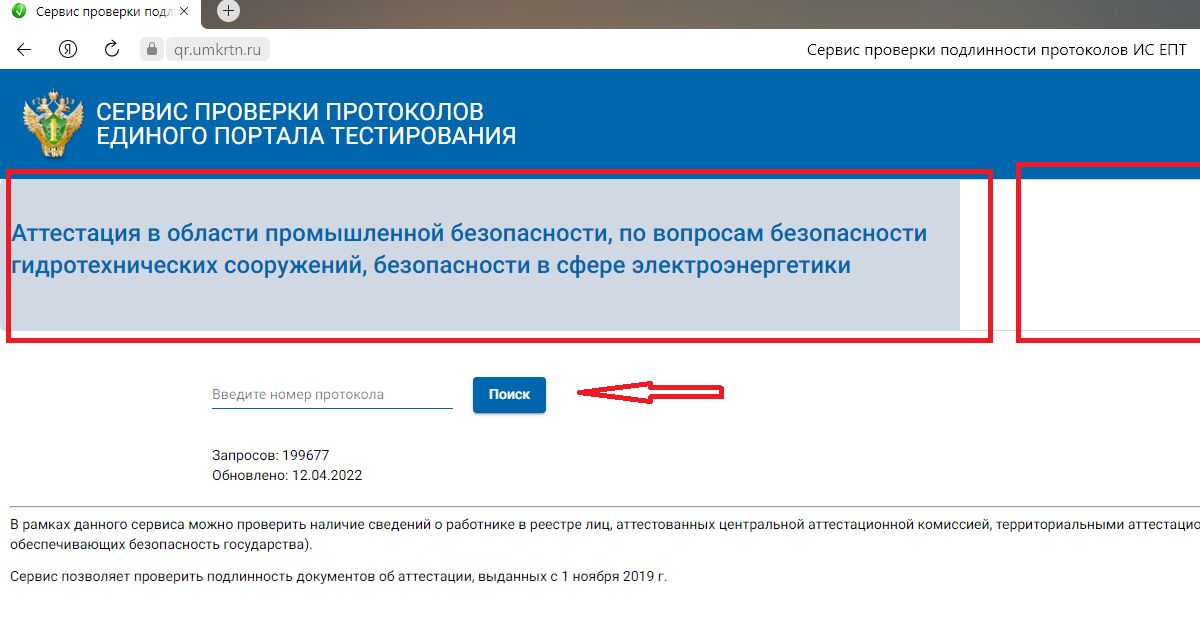The height and width of the screenshot is (618, 1200).
Task: Open a new tab with plus button
Action: coord(228,11)
